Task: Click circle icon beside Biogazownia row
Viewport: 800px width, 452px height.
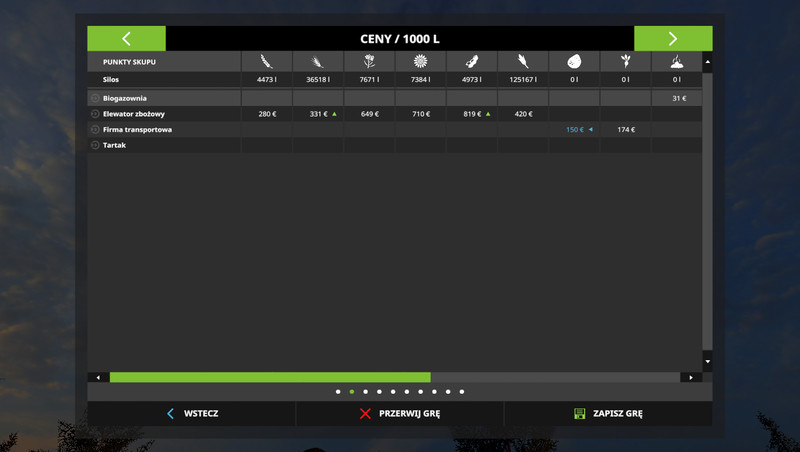Action: coord(95,99)
